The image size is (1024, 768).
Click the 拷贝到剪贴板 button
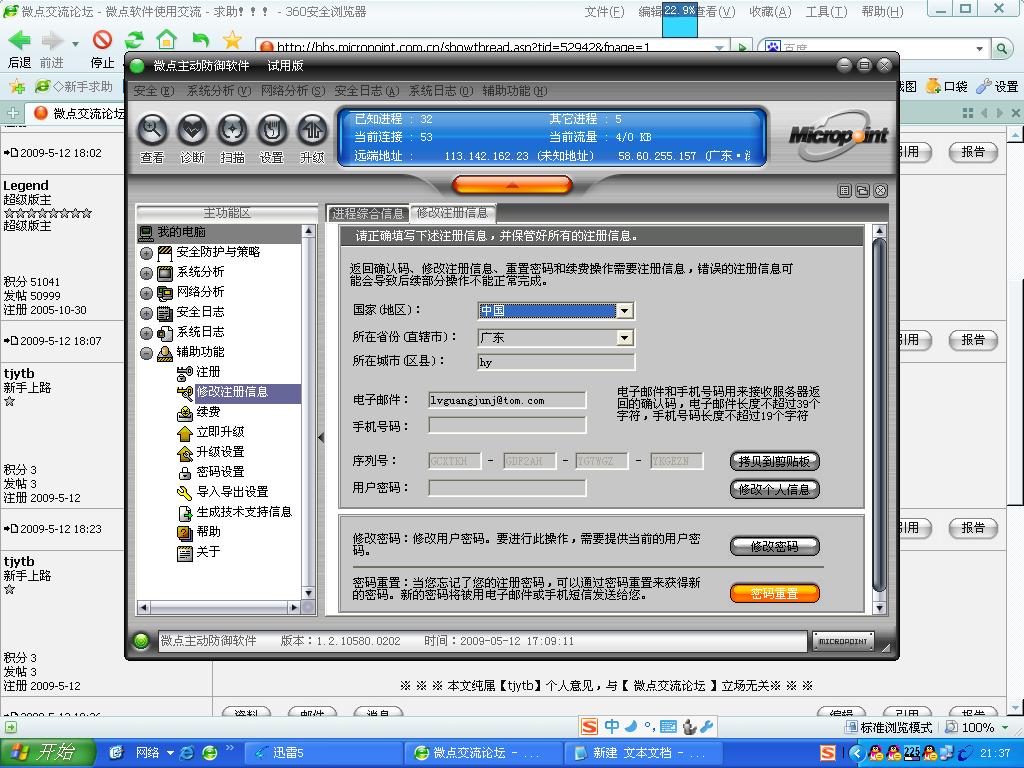775,462
